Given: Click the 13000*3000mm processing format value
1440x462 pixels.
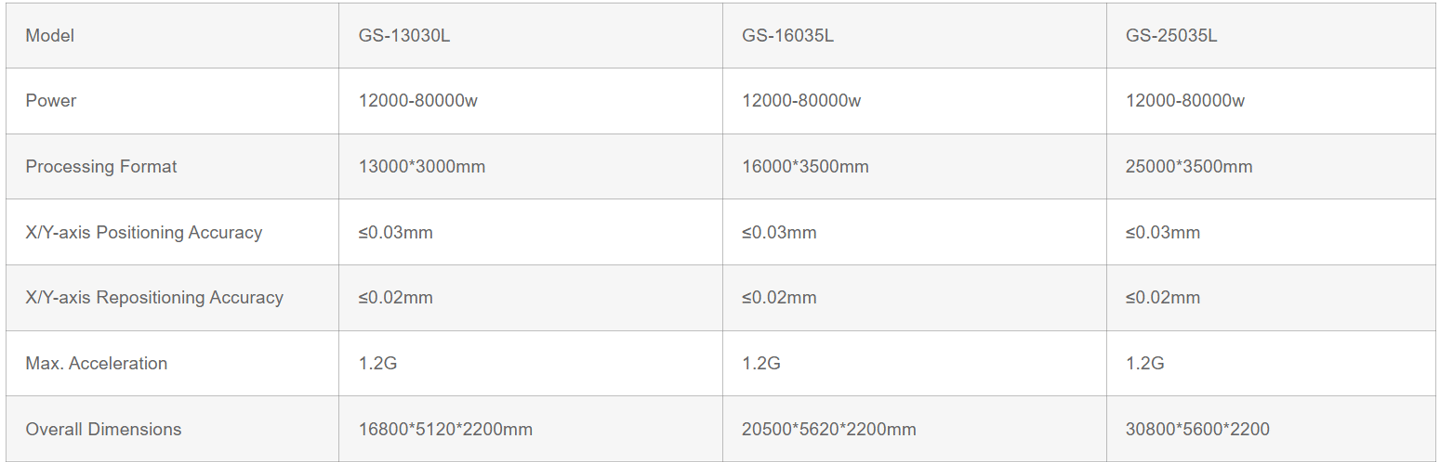Looking at the screenshot, I should click(x=422, y=167).
